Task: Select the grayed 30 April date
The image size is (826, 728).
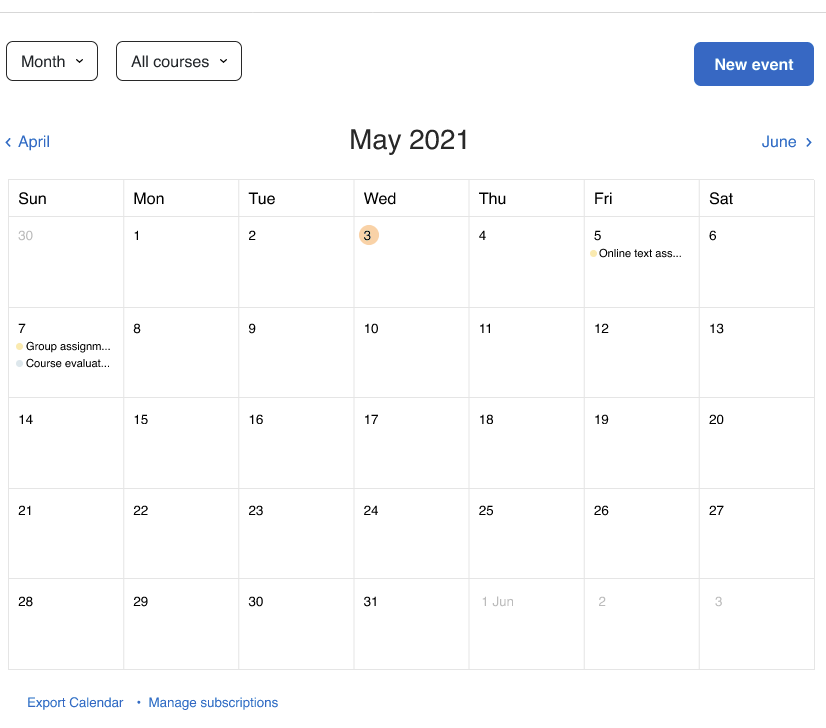Action: pyautogui.click(x=25, y=235)
